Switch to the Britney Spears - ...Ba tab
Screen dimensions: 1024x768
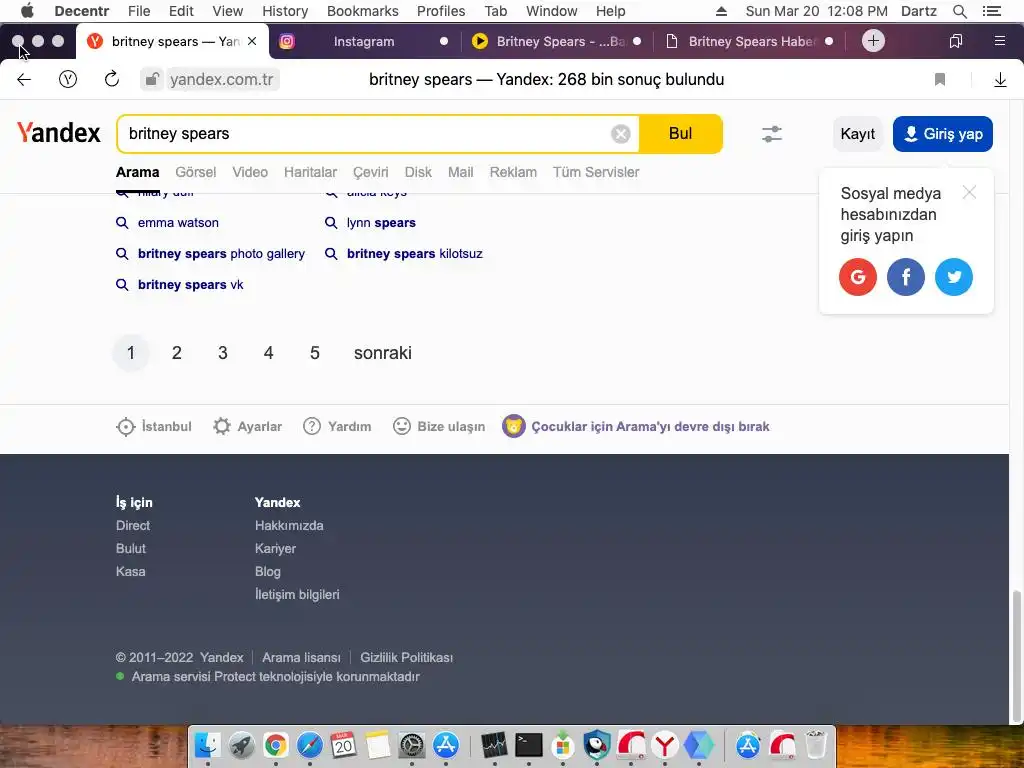557,41
